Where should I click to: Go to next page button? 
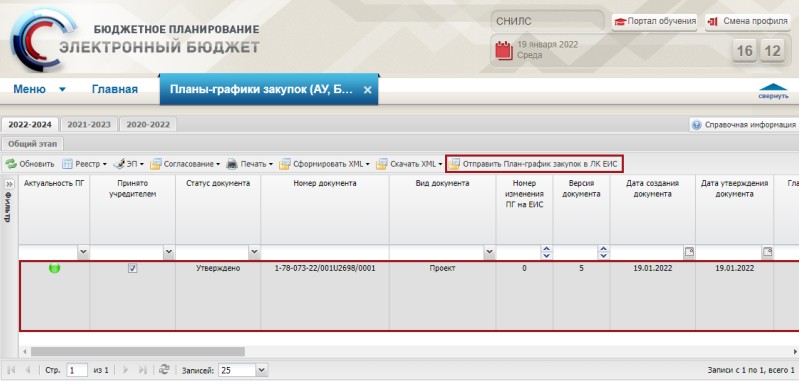125,370
